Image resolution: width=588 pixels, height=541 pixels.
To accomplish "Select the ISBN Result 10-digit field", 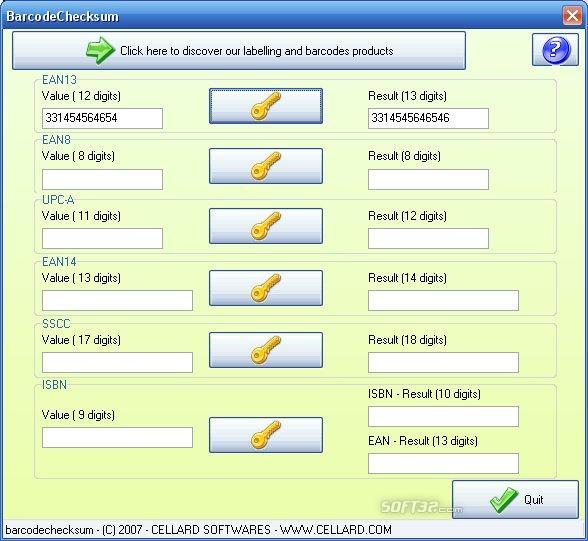I will point(443,417).
